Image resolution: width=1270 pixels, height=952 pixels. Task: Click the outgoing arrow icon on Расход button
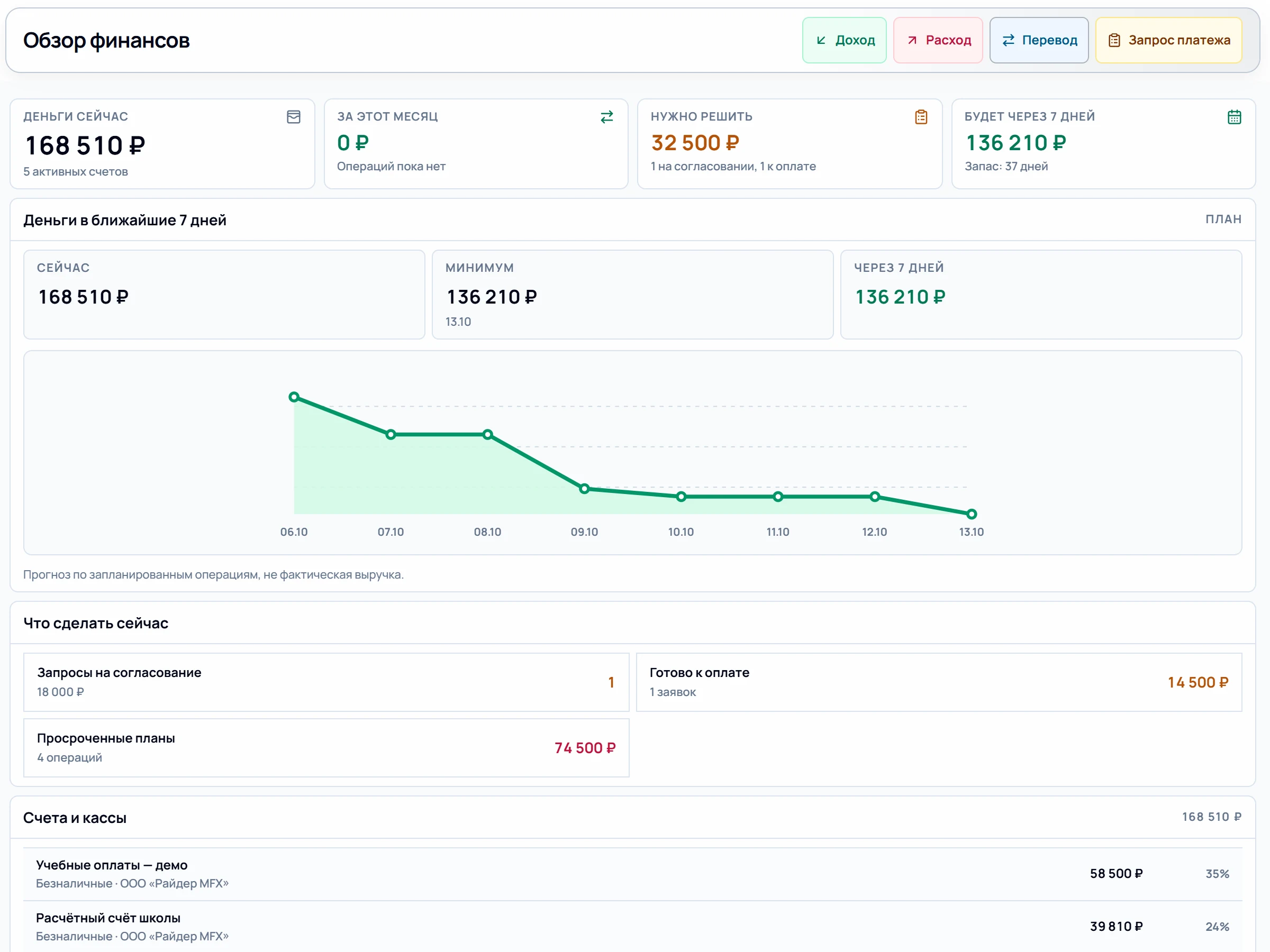click(912, 40)
